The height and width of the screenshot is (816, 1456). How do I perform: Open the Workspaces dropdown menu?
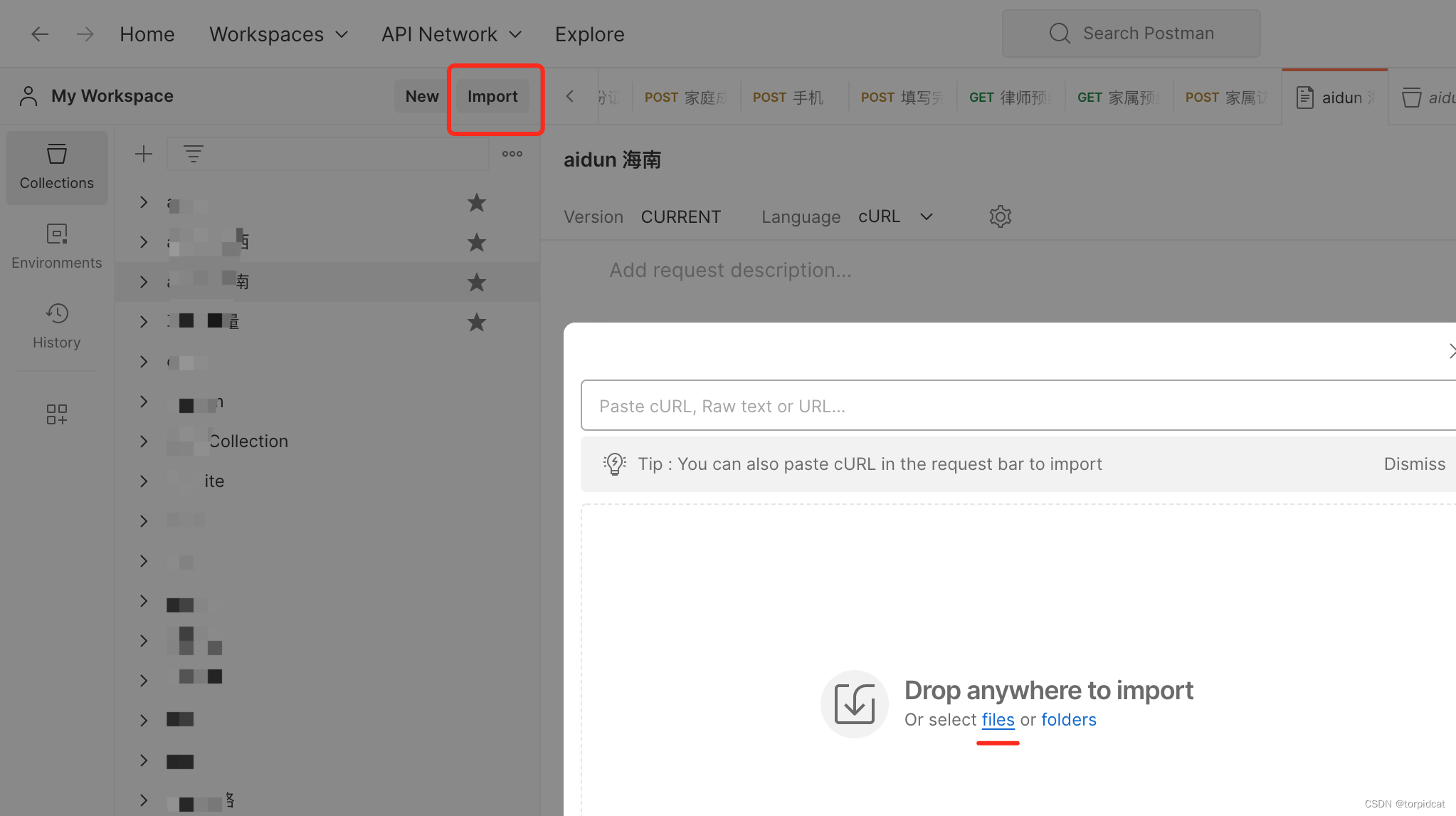(x=278, y=34)
